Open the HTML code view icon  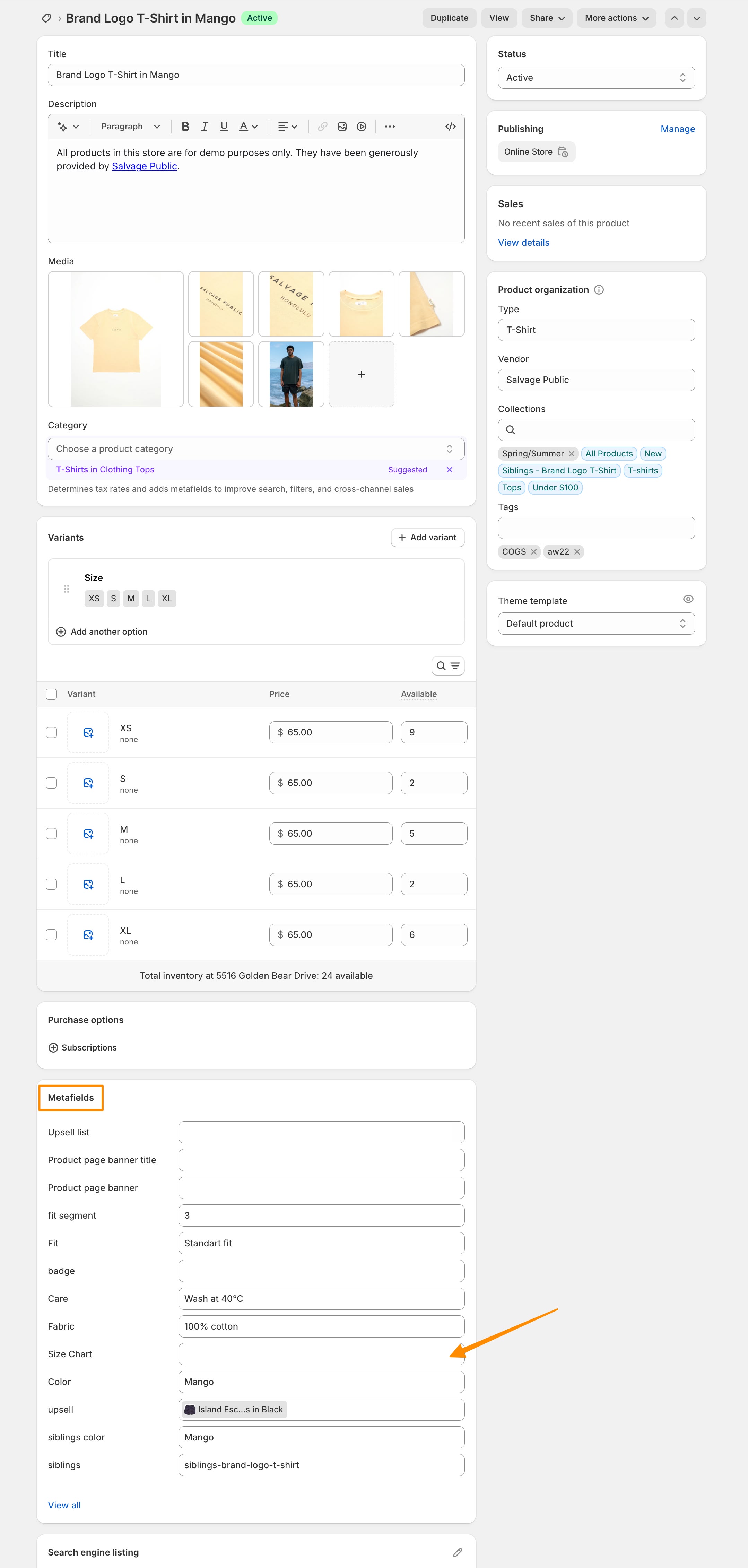pyautogui.click(x=450, y=127)
